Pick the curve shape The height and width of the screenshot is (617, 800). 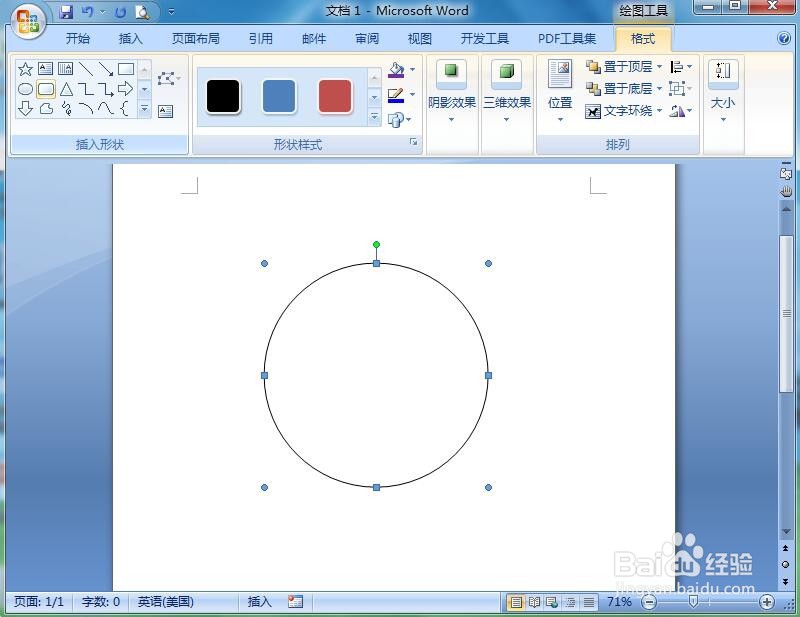pos(106,108)
